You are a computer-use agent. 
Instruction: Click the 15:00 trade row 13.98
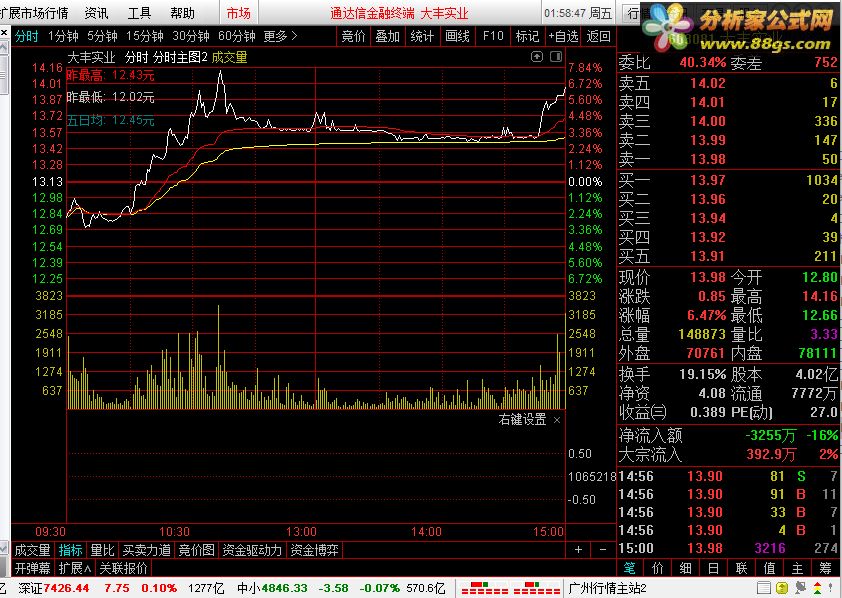click(727, 549)
